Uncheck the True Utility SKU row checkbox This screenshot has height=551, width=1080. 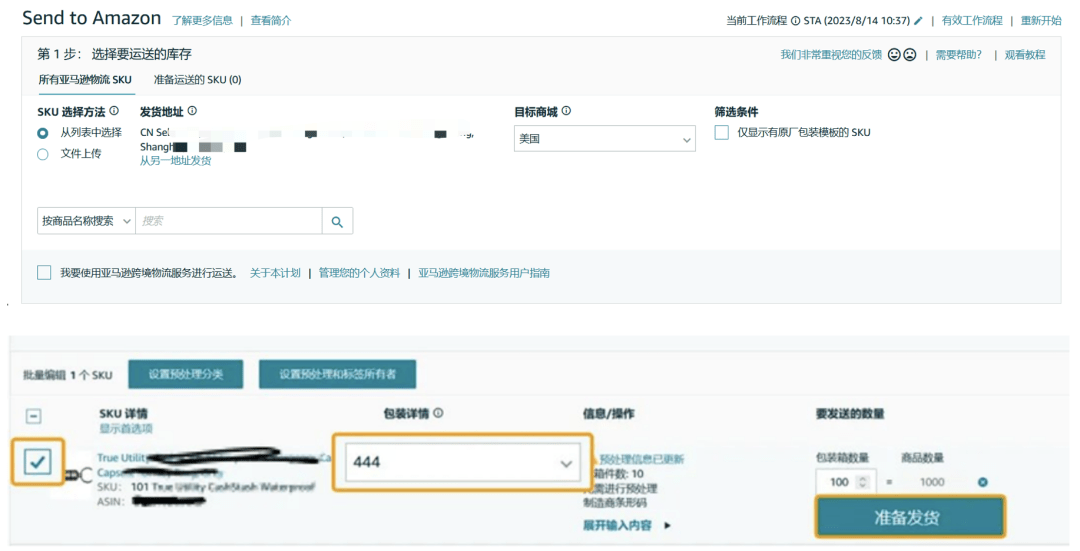[38, 462]
